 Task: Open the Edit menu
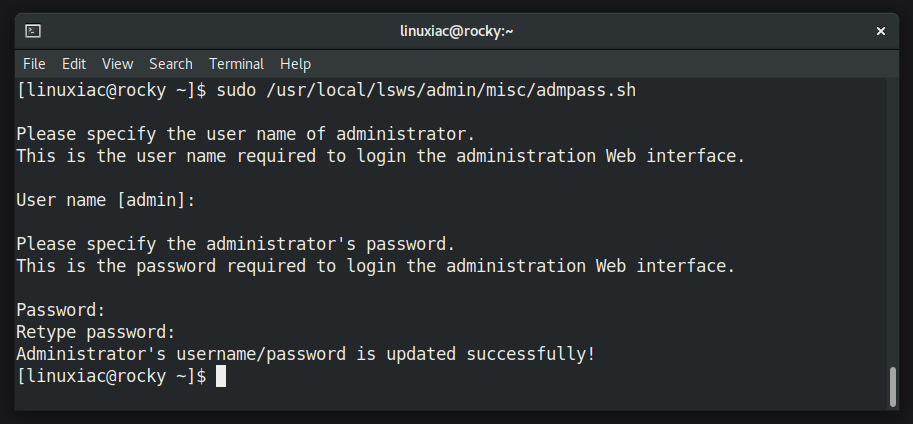coord(74,63)
